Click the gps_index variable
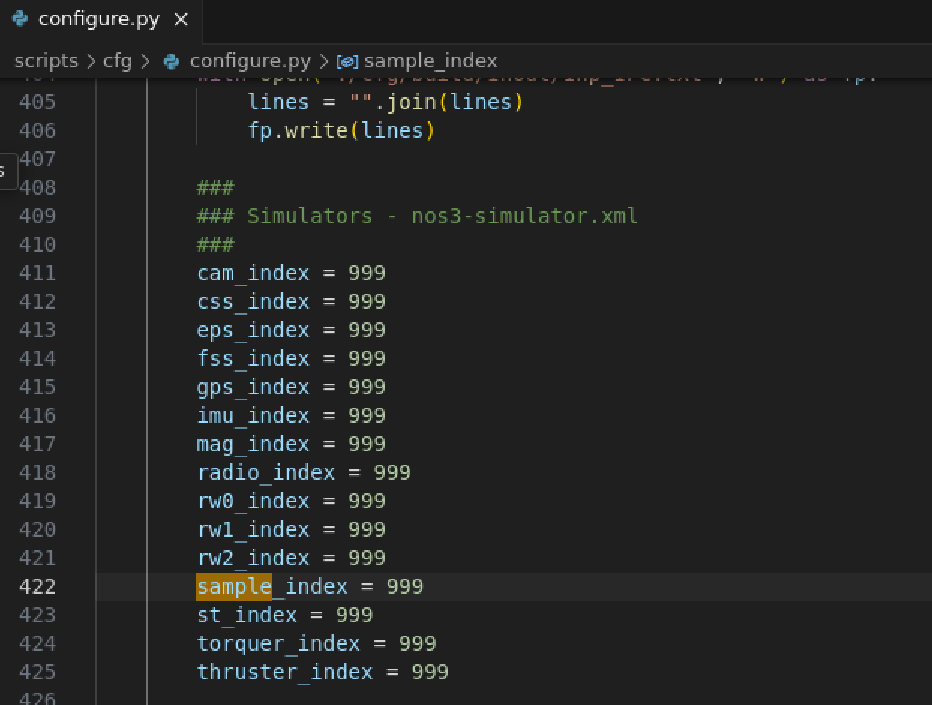The image size is (932, 705). pos(253,388)
